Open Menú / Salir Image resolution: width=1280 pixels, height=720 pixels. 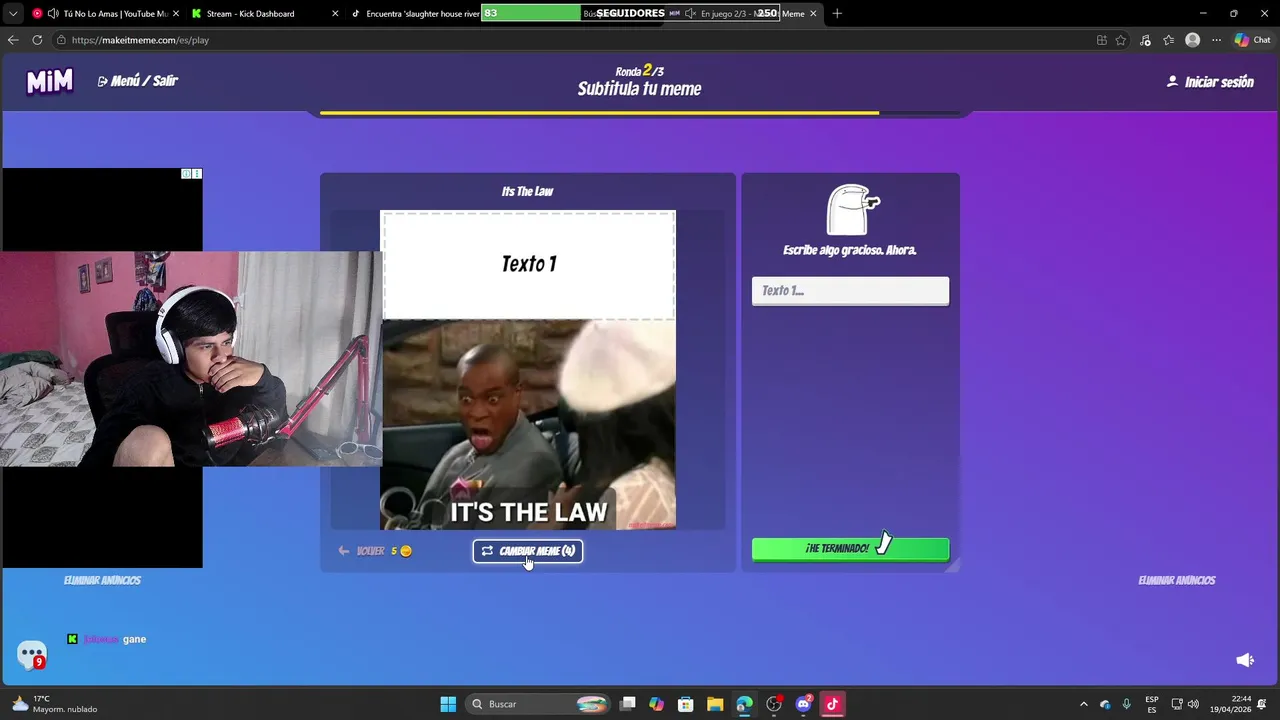(137, 81)
